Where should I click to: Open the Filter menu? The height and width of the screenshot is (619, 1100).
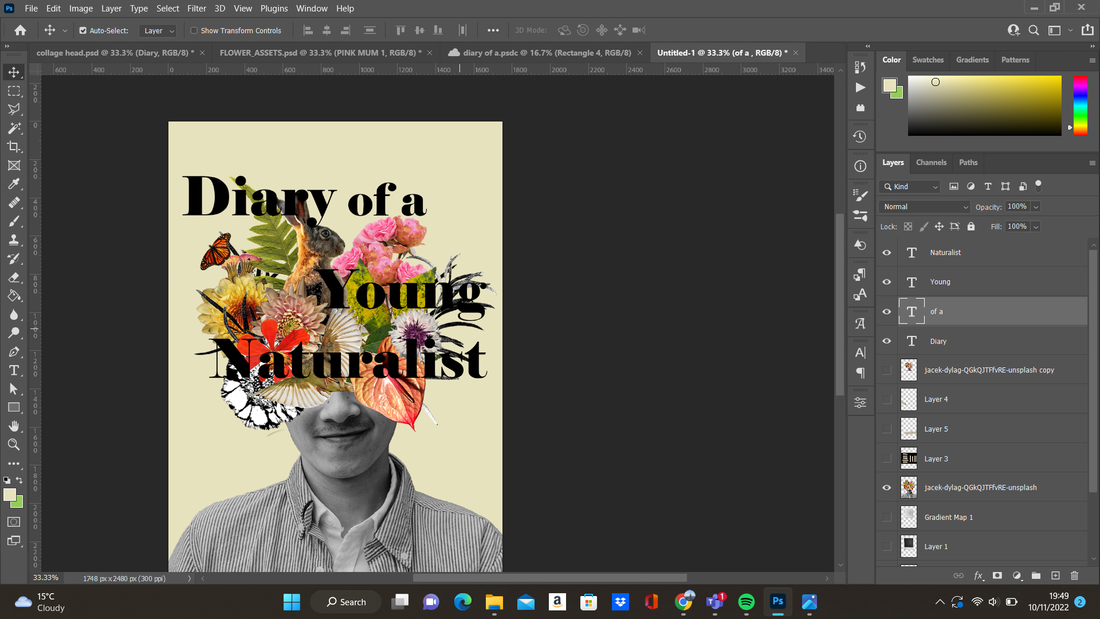pos(196,8)
